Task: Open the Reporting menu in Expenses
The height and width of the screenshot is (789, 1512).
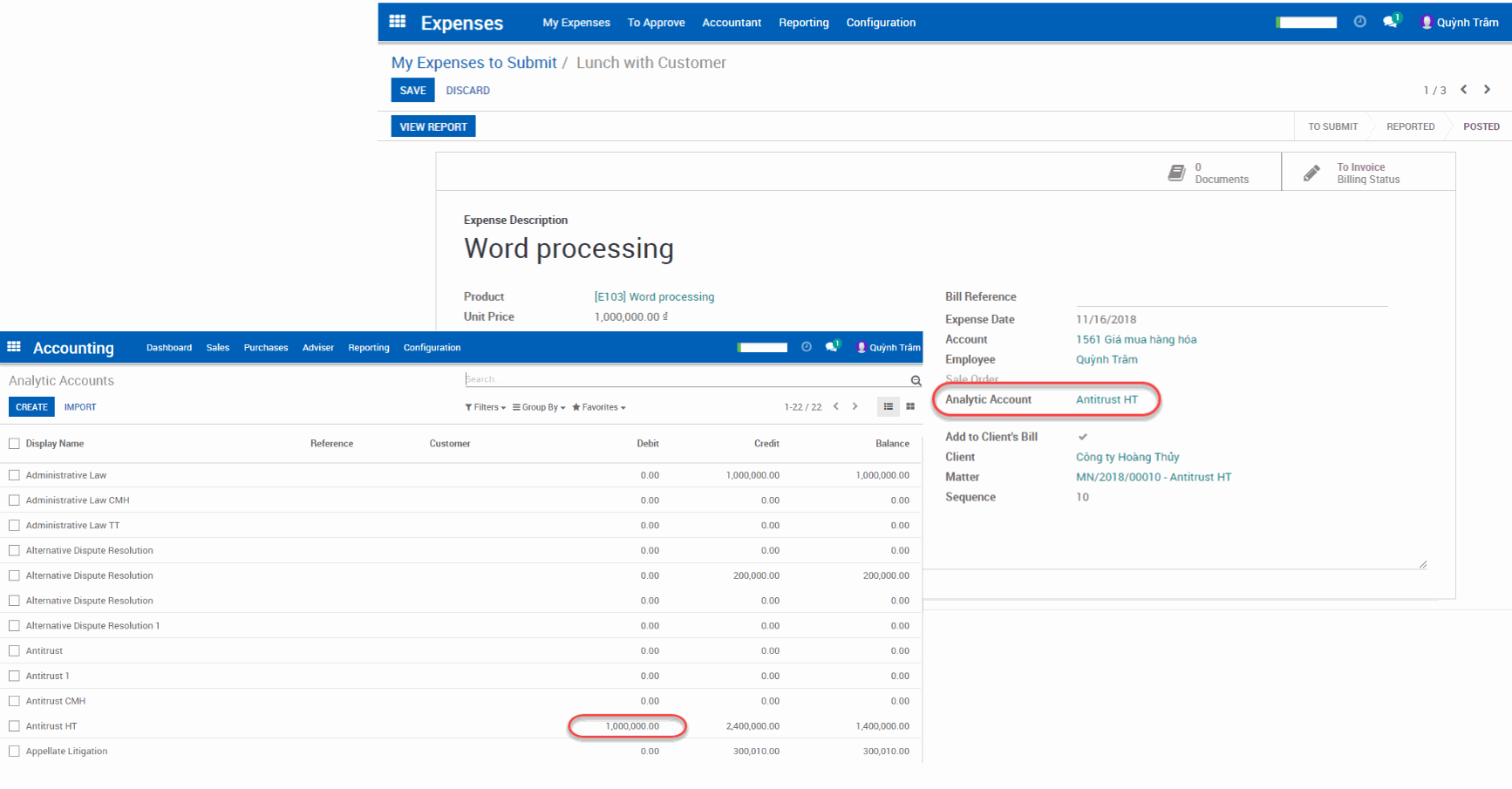Action: point(803,23)
